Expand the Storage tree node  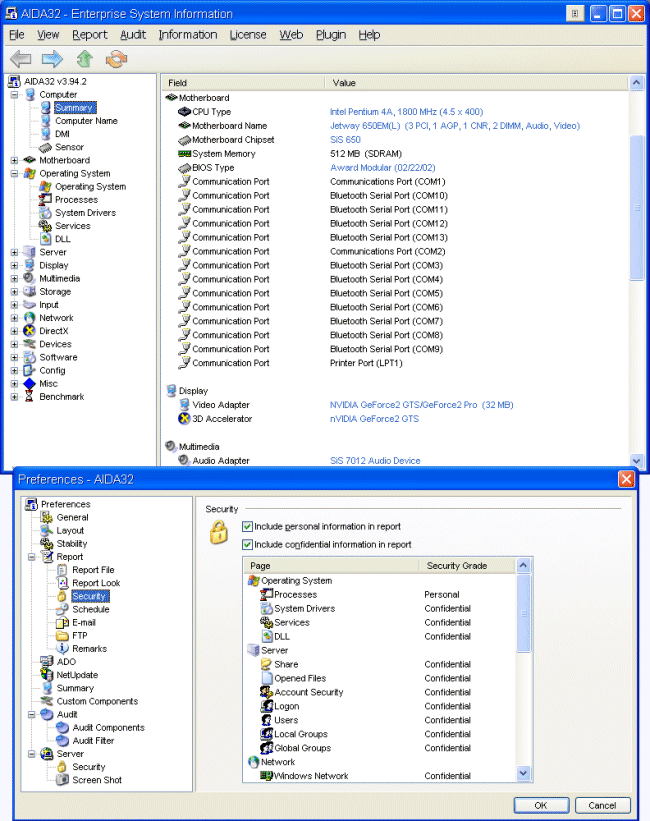tap(15, 292)
